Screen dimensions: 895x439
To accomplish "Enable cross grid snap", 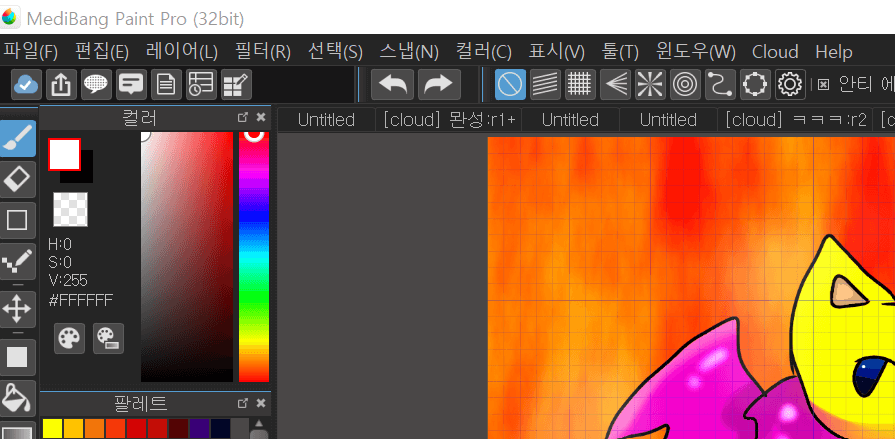I will tap(580, 84).
